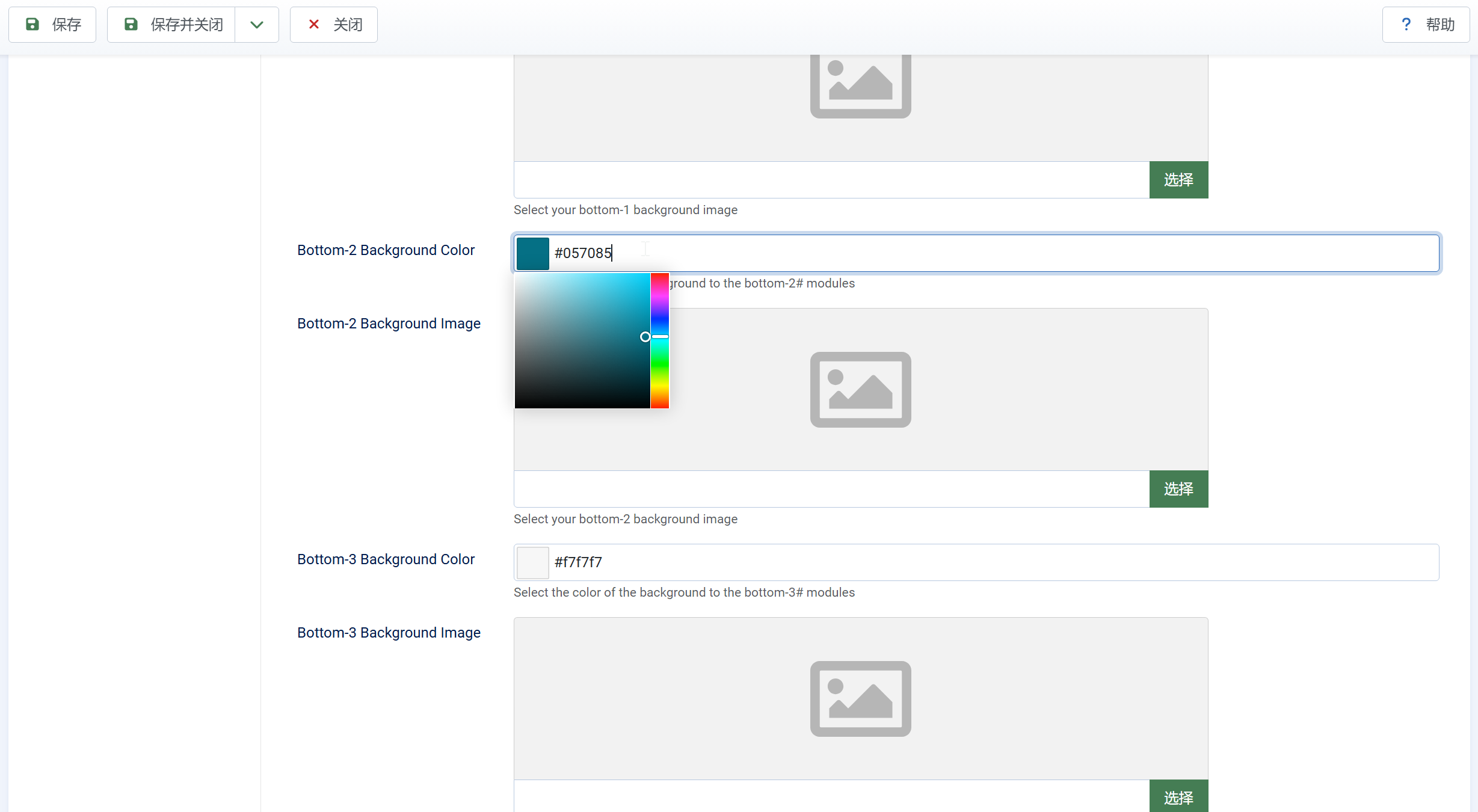1478x812 pixels.
Task: Click 选择 button for the bottom-3 image
Action: point(1178,798)
